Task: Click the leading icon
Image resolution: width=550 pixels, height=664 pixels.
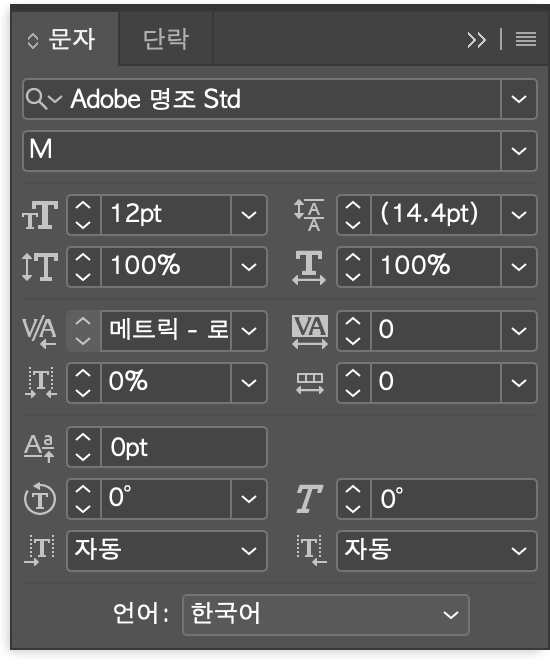Action: (x=309, y=215)
